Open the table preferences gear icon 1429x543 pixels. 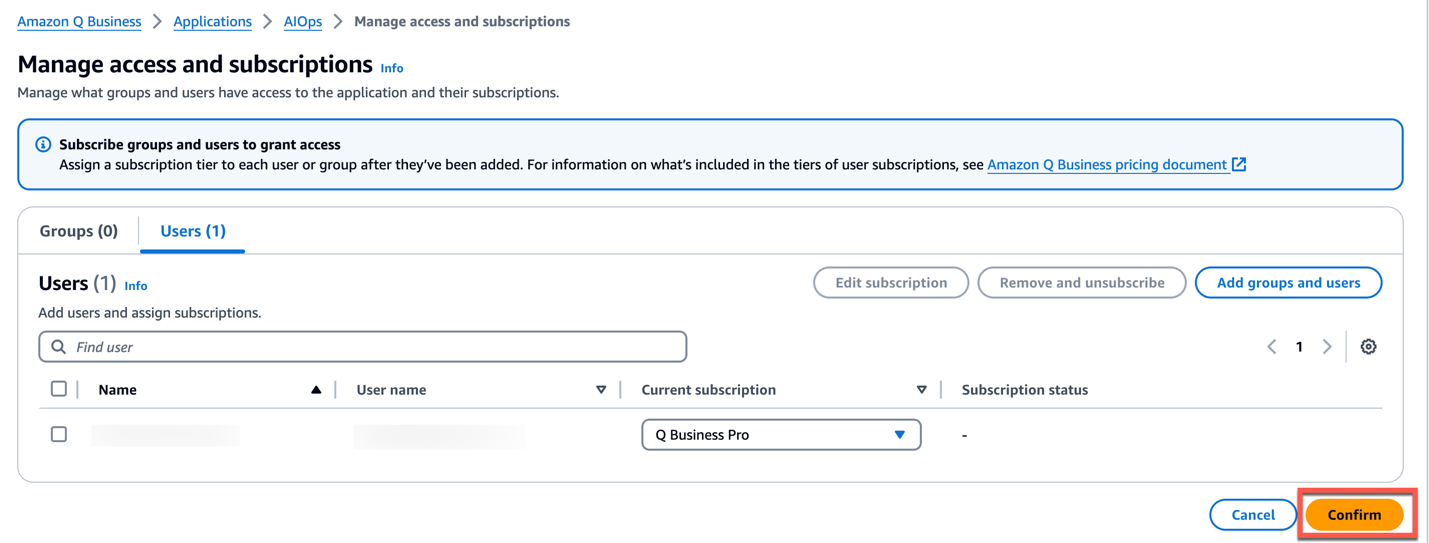1368,347
